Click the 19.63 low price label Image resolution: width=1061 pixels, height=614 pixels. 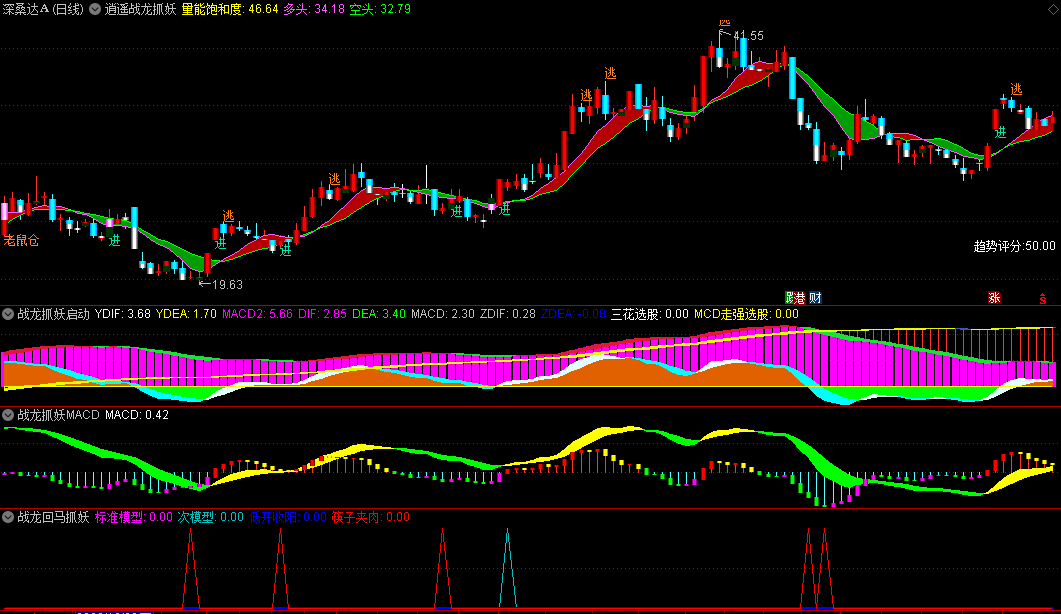click(227, 285)
